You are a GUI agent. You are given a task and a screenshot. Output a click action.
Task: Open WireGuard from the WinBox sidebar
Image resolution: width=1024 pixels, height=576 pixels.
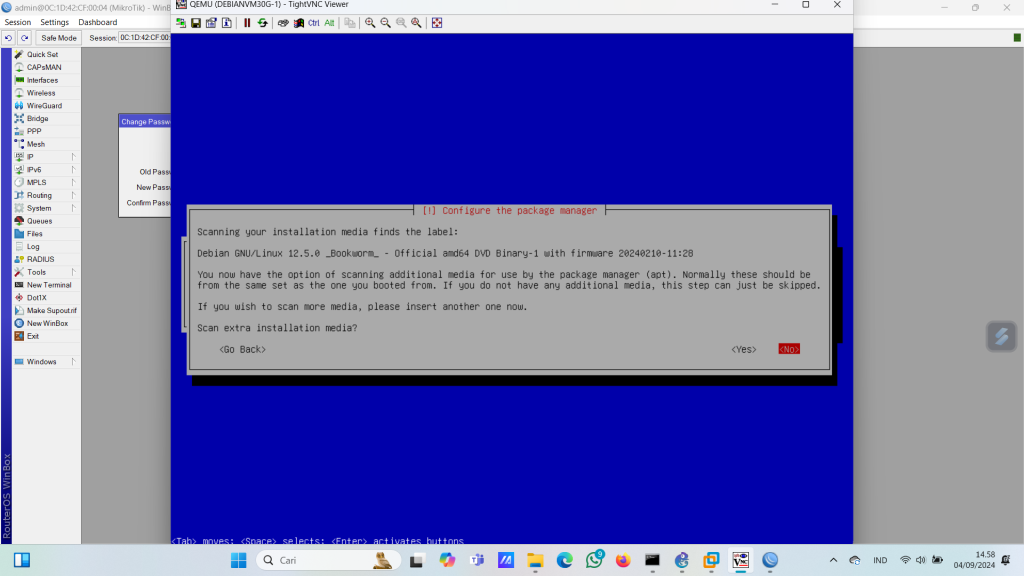click(43, 106)
